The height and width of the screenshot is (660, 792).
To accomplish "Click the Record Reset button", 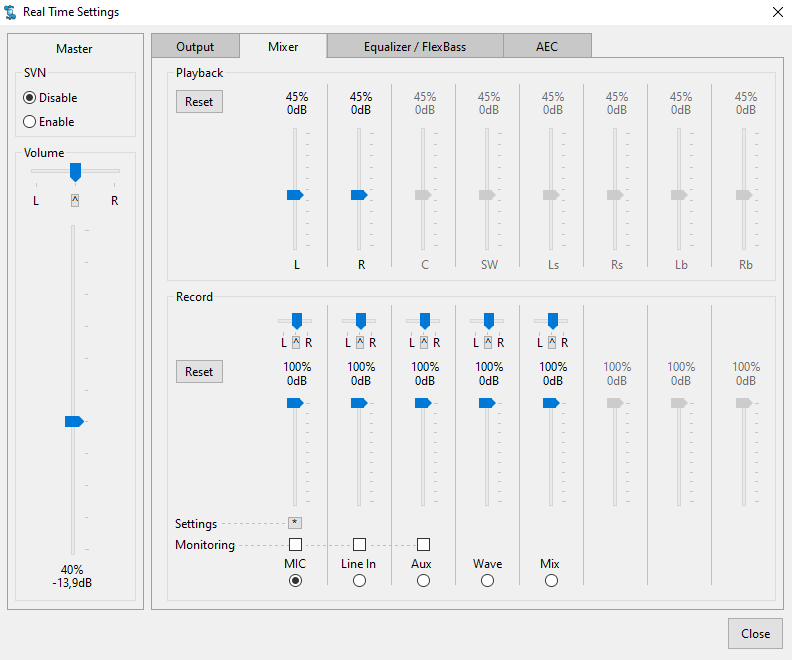I will [199, 372].
